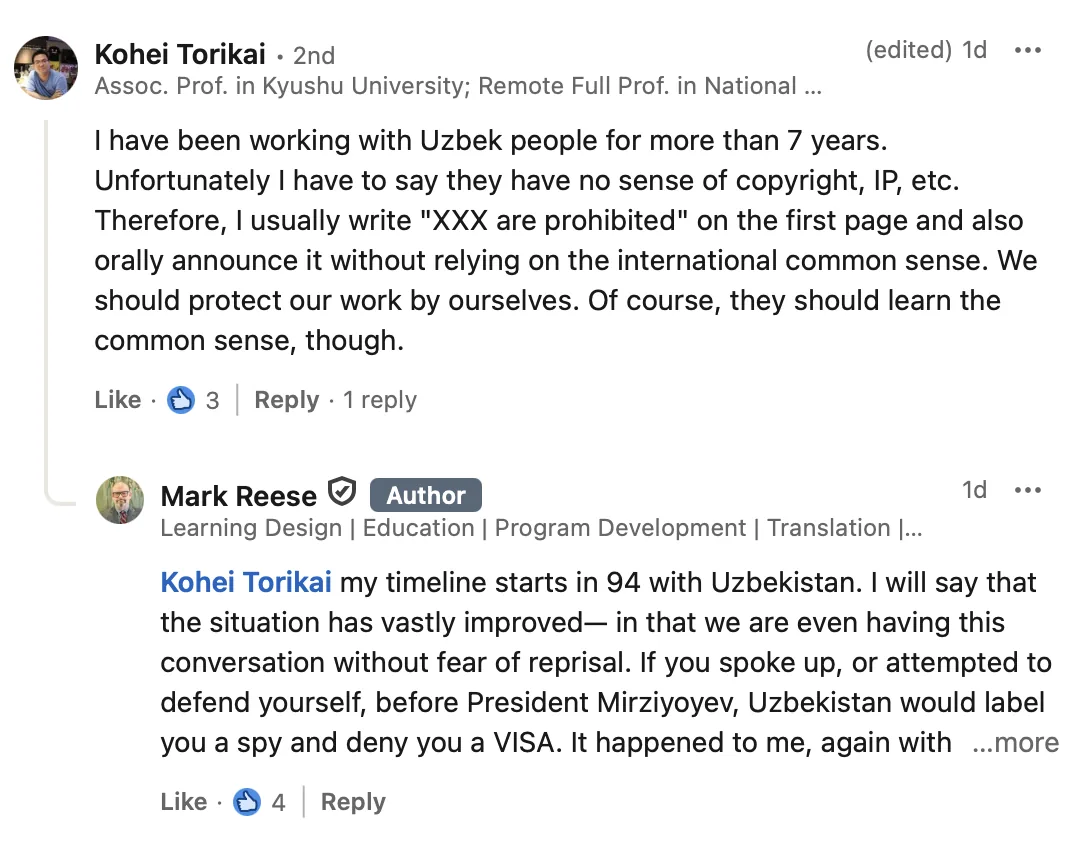Screen dimensions: 1092x850
Task: Click the verification shield beside Mark Reese
Action: pos(343,494)
